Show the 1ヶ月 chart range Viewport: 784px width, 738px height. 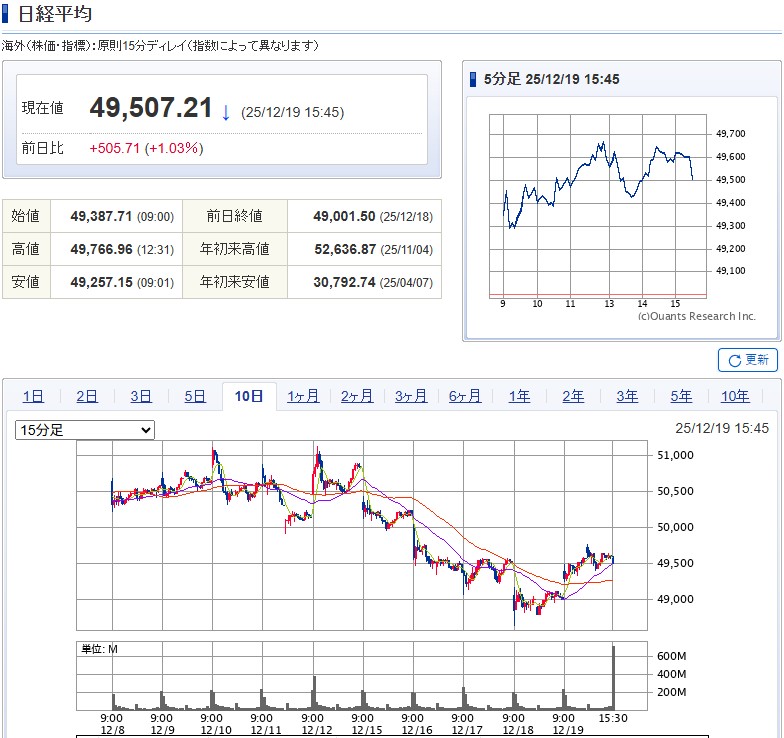pyautogui.click(x=303, y=397)
